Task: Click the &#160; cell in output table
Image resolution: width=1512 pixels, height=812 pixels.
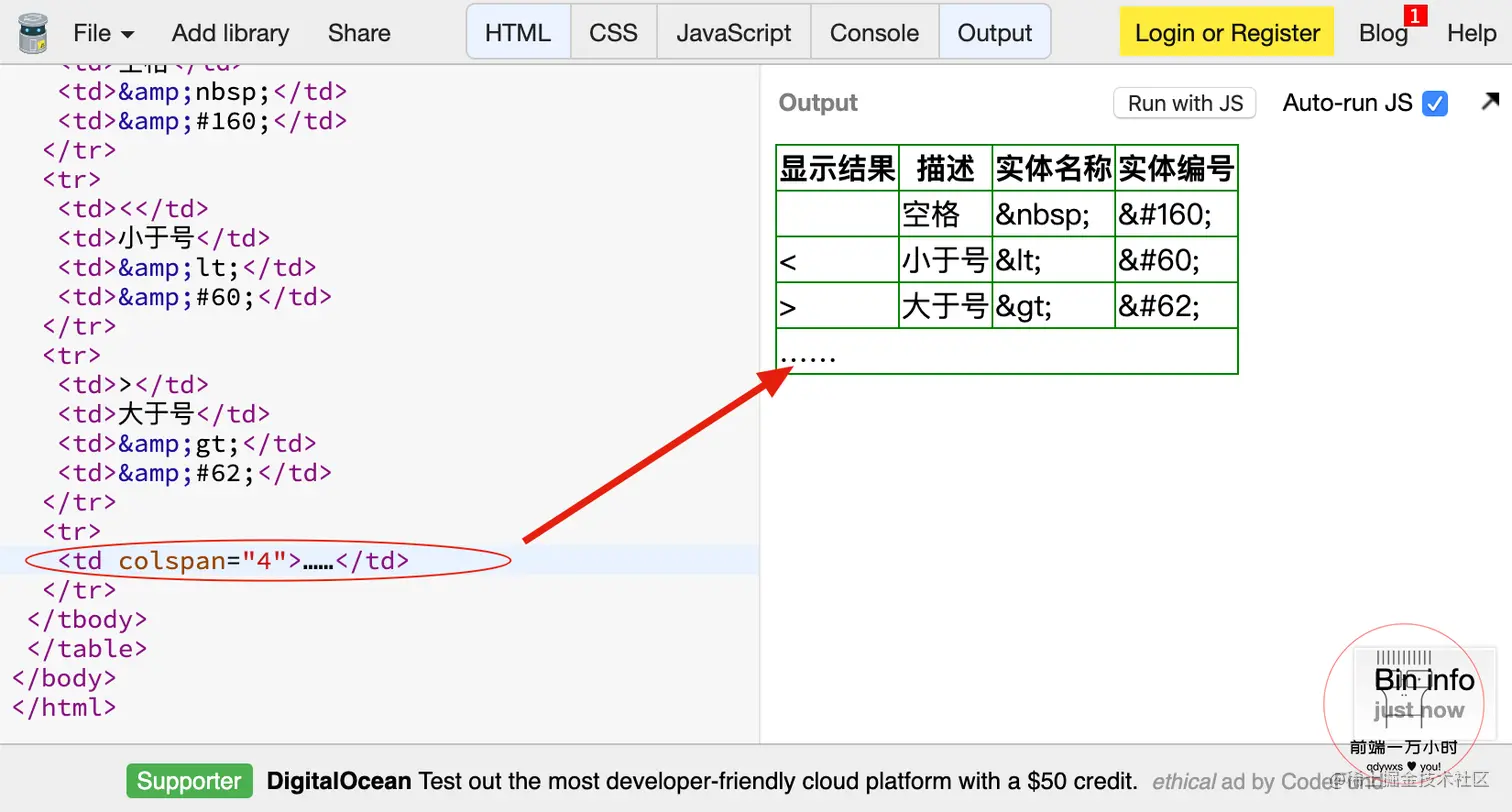Action: (x=1177, y=214)
